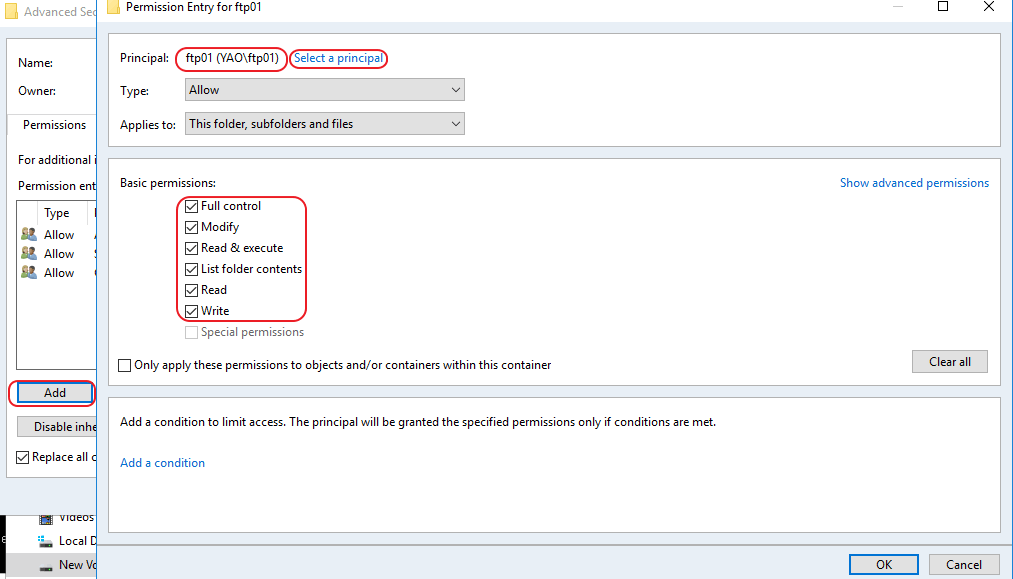
Task: Select second Allow entry user icon
Action: (29, 253)
